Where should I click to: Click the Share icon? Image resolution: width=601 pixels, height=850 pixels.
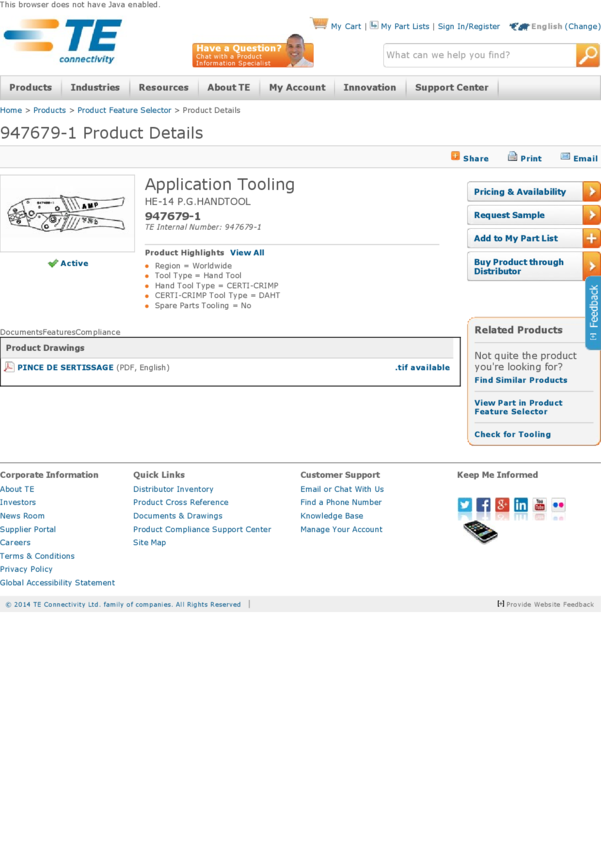point(455,156)
